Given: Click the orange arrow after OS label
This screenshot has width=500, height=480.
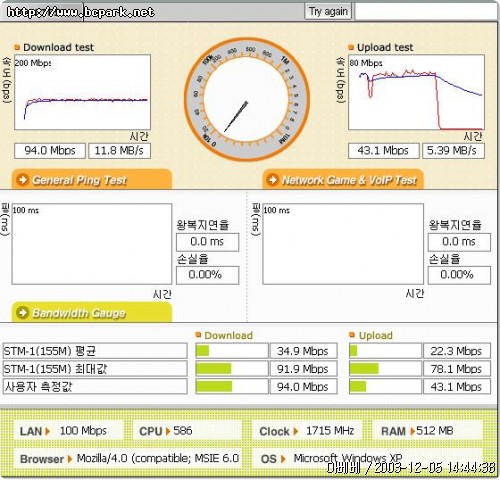Looking at the screenshot, I should point(283,459).
